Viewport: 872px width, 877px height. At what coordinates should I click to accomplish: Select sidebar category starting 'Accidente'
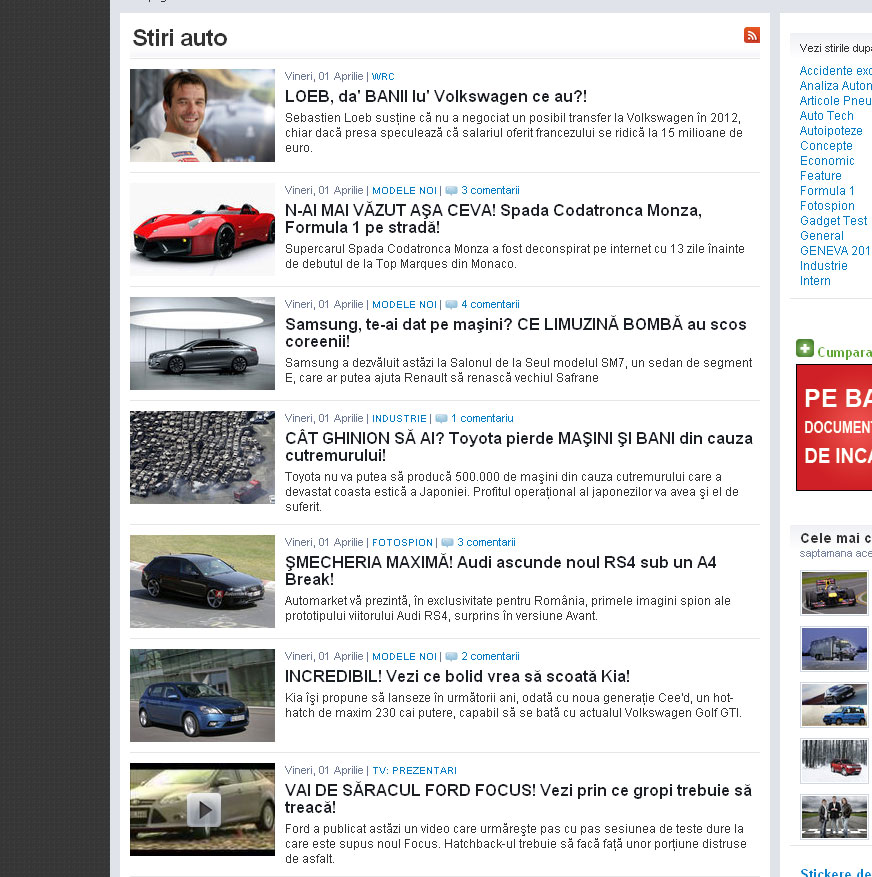pos(836,71)
